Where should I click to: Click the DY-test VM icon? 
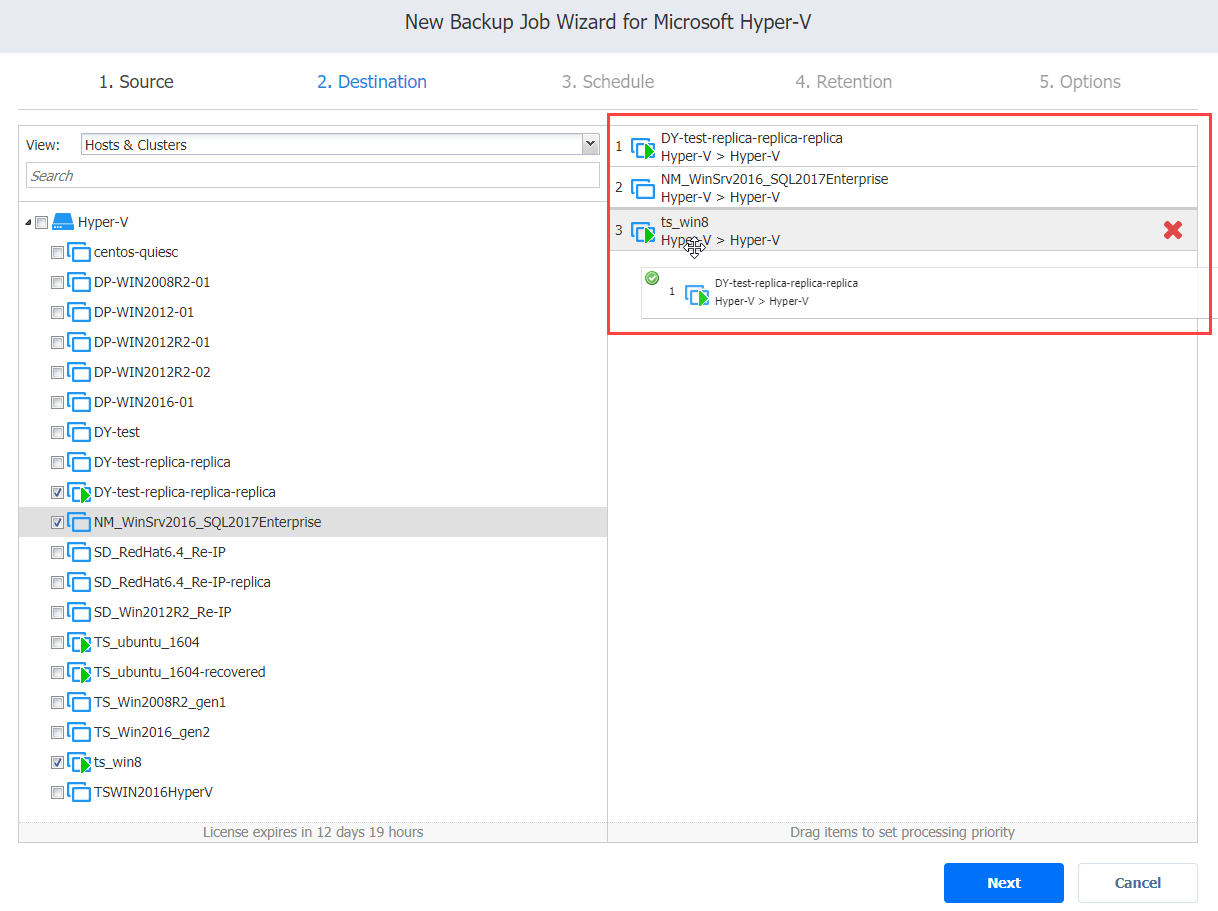[x=79, y=432]
